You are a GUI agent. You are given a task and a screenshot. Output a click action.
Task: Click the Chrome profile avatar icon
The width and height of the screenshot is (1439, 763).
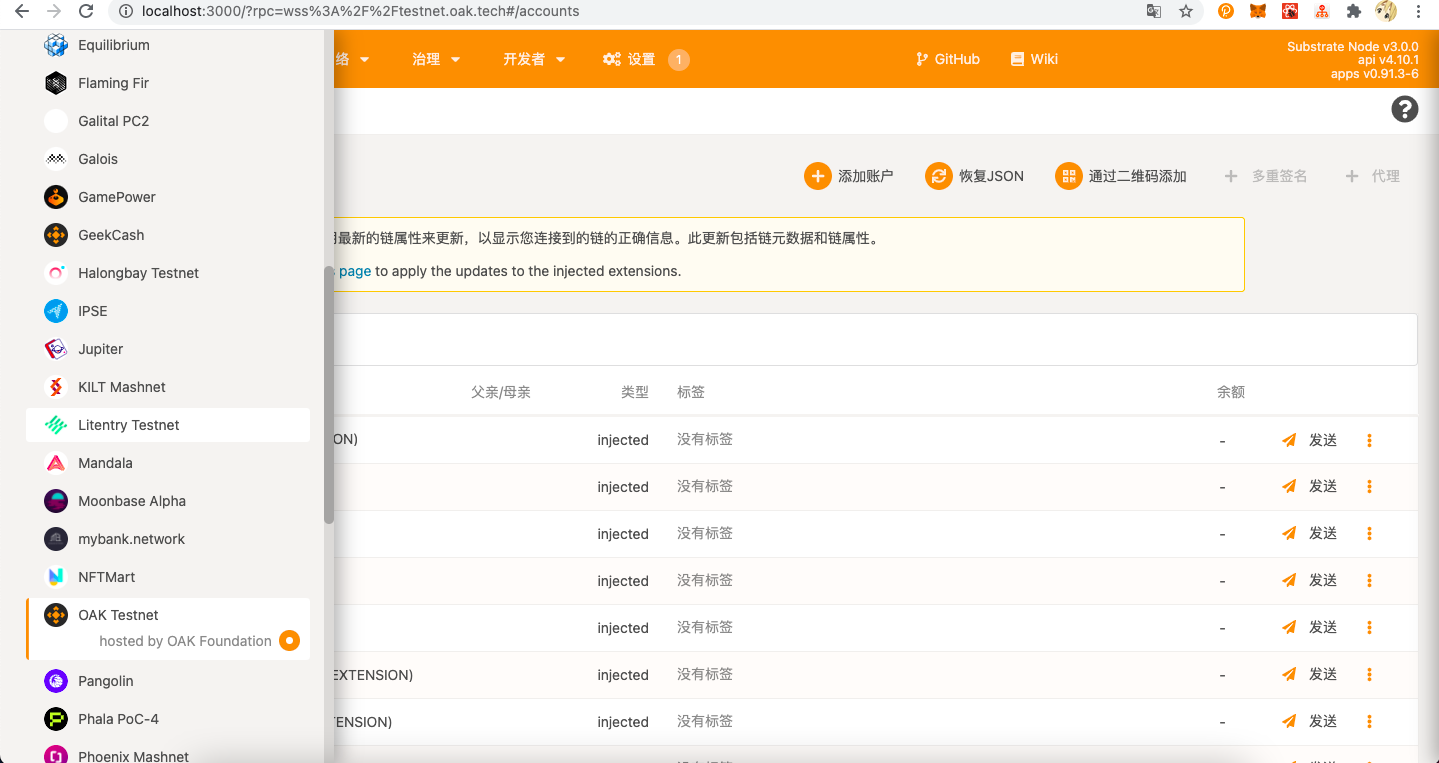point(1386,11)
